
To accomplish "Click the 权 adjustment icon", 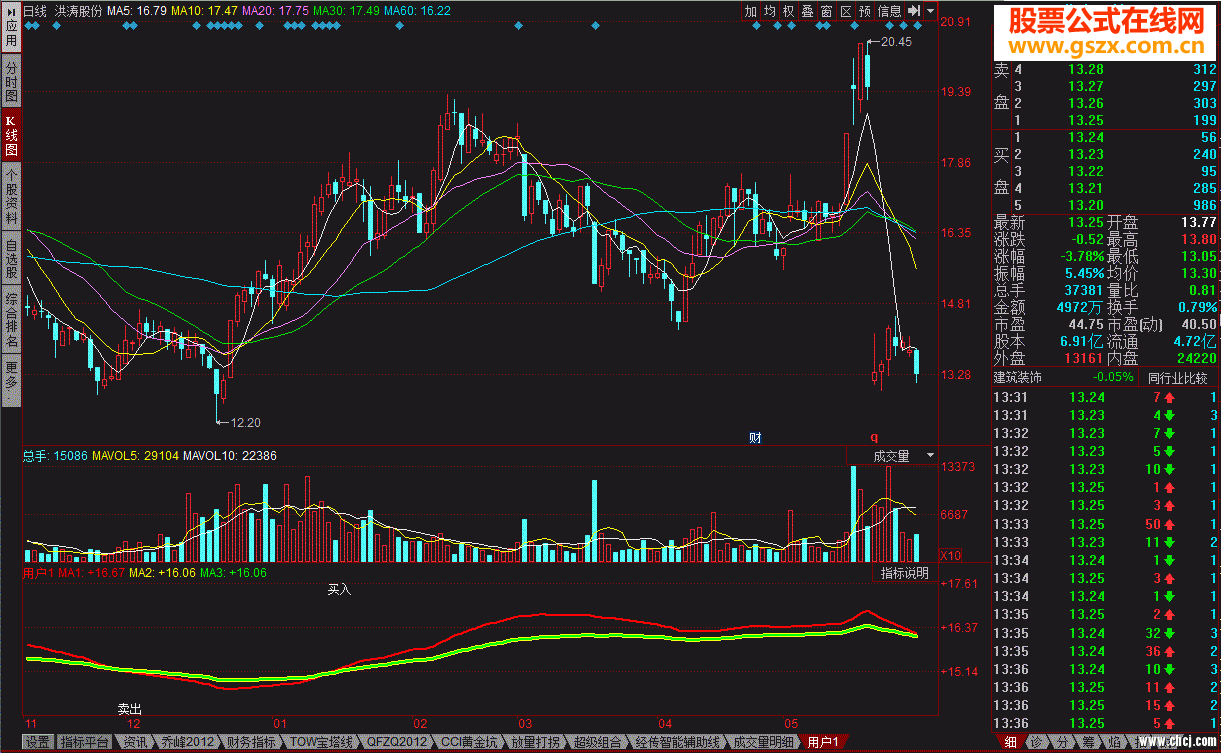I will 788,11.
